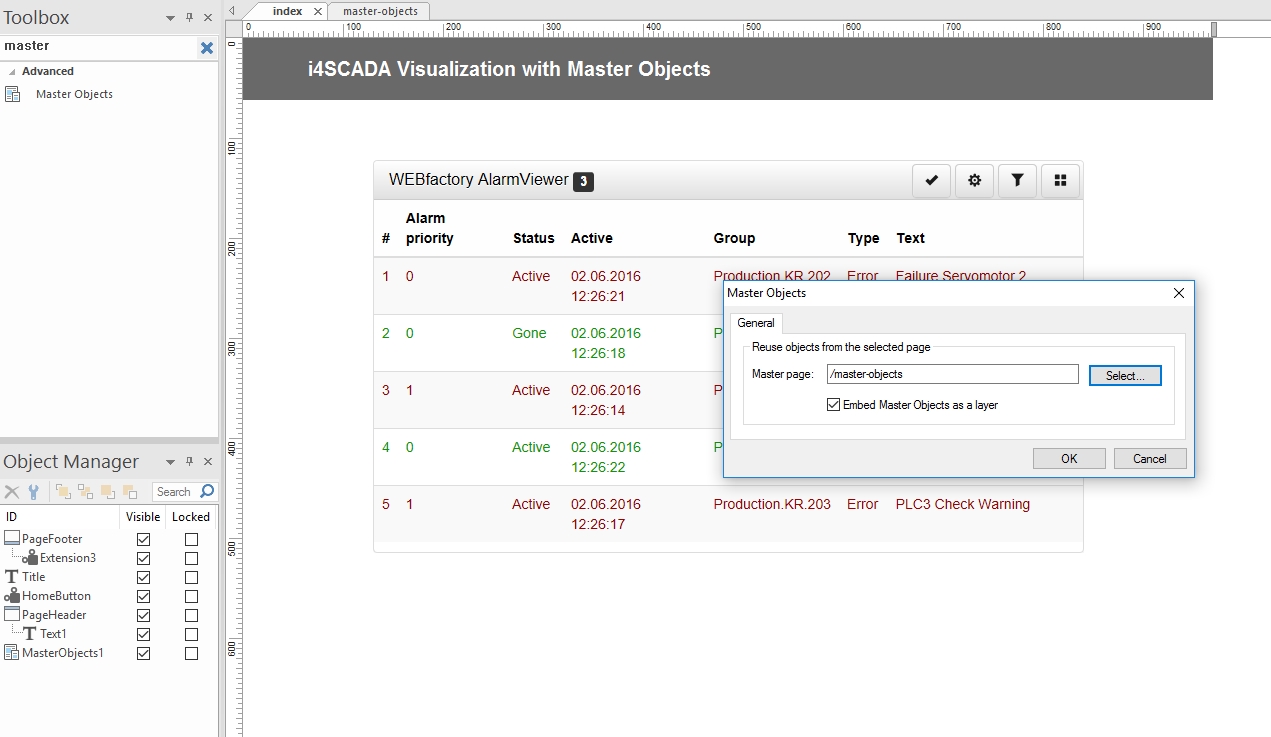Lock the HomeButton object
Screen dimensions: 1271x737
coord(191,596)
